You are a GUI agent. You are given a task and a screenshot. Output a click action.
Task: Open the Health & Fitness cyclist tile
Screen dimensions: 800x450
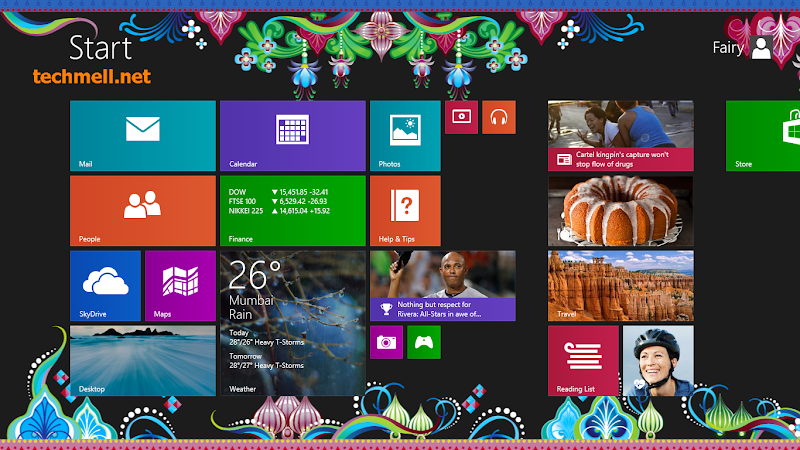[658, 361]
